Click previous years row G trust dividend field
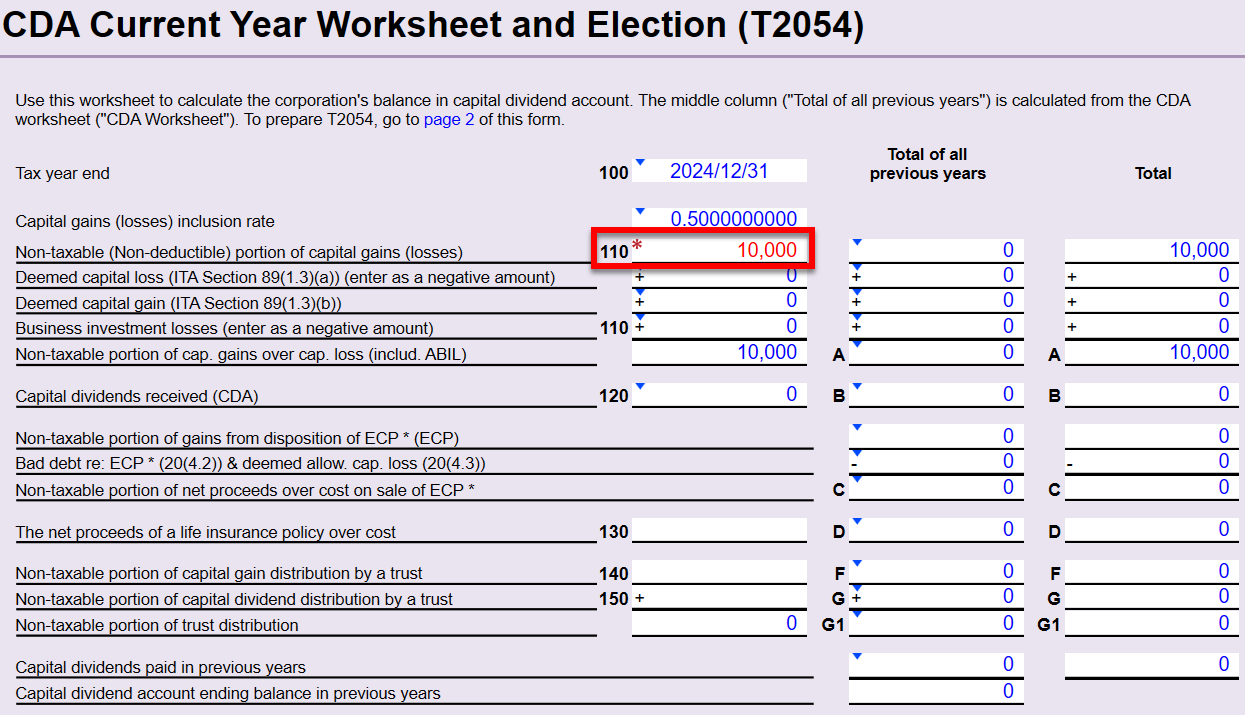Viewport: 1245px width, 715px height. [x=936, y=596]
